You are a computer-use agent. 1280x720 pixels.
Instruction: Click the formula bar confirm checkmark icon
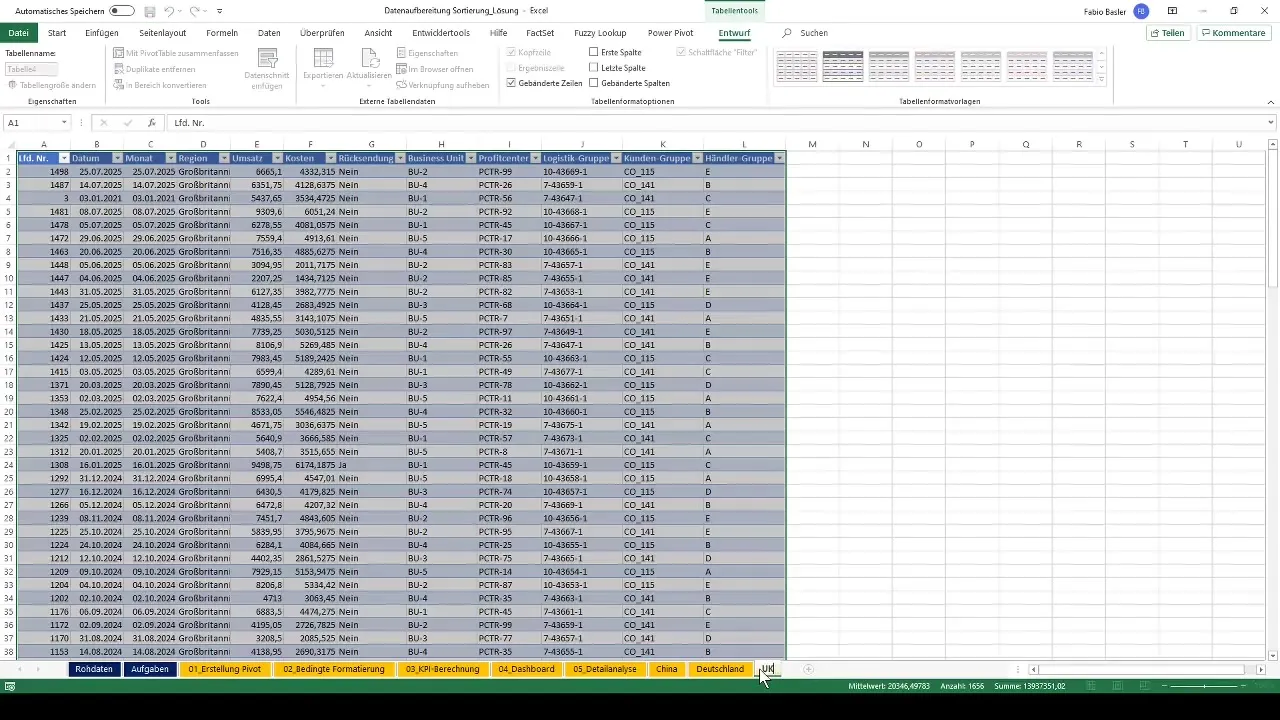tap(127, 123)
